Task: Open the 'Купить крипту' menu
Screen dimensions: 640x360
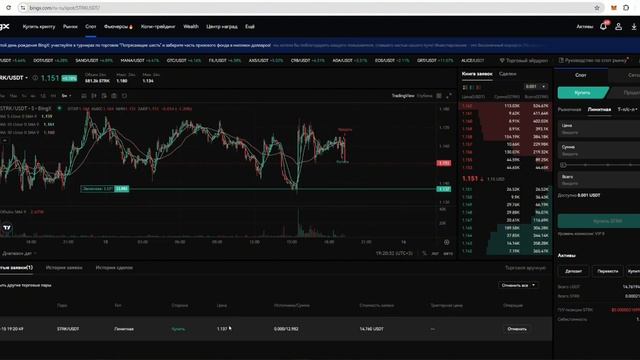Action: click(39, 27)
